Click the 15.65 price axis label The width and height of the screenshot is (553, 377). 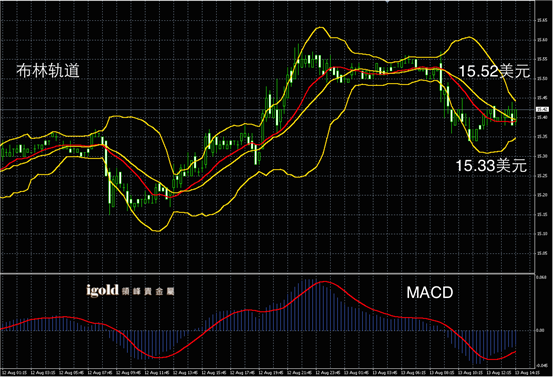[x=542, y=20]
